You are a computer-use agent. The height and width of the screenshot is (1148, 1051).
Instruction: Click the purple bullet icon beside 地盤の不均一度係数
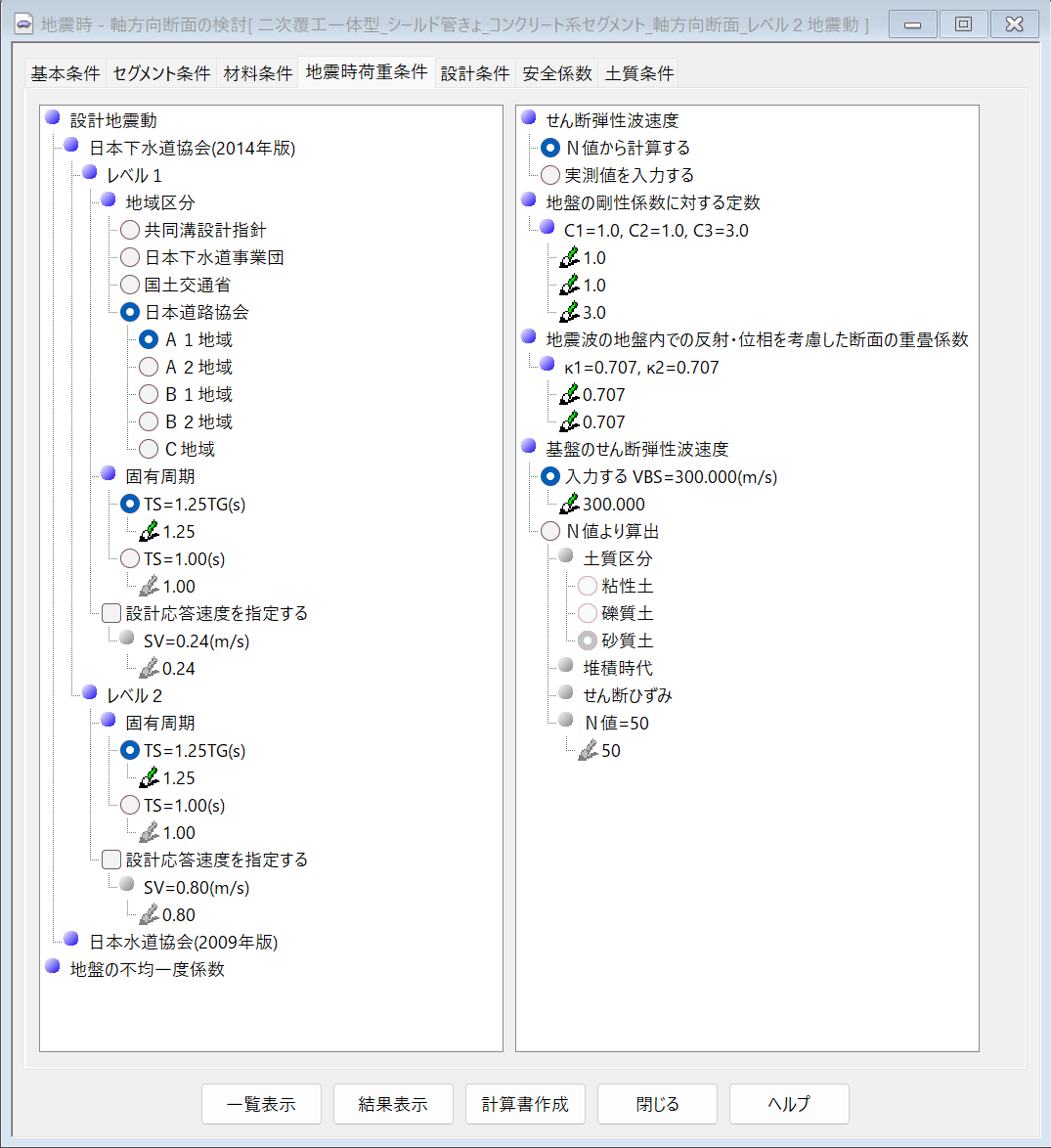pyautogui.click(x=53, y=968)
